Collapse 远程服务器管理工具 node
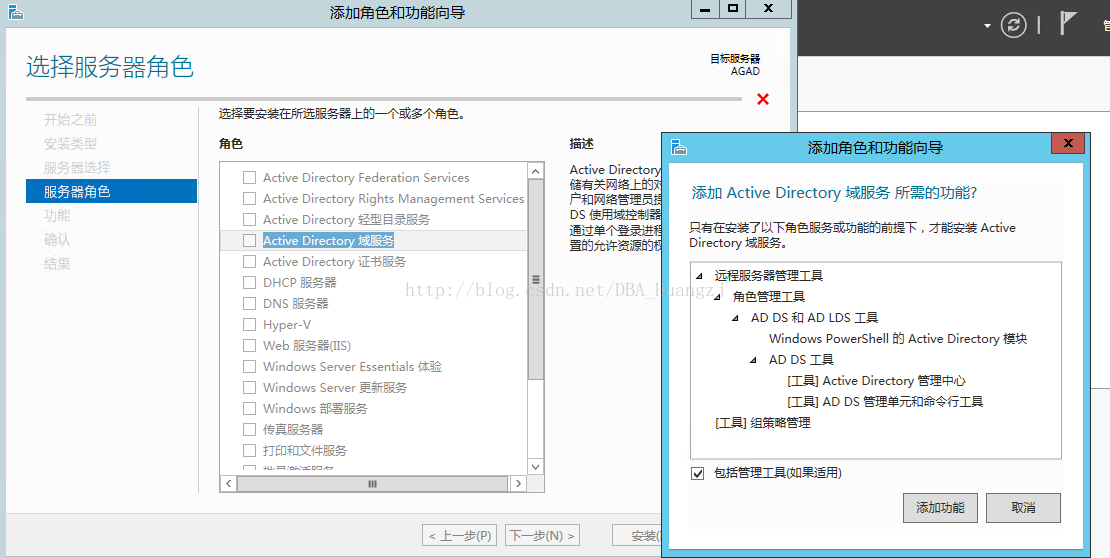Image resolution: width=1110 pixels, height=558 pixels. pos(699,275)
